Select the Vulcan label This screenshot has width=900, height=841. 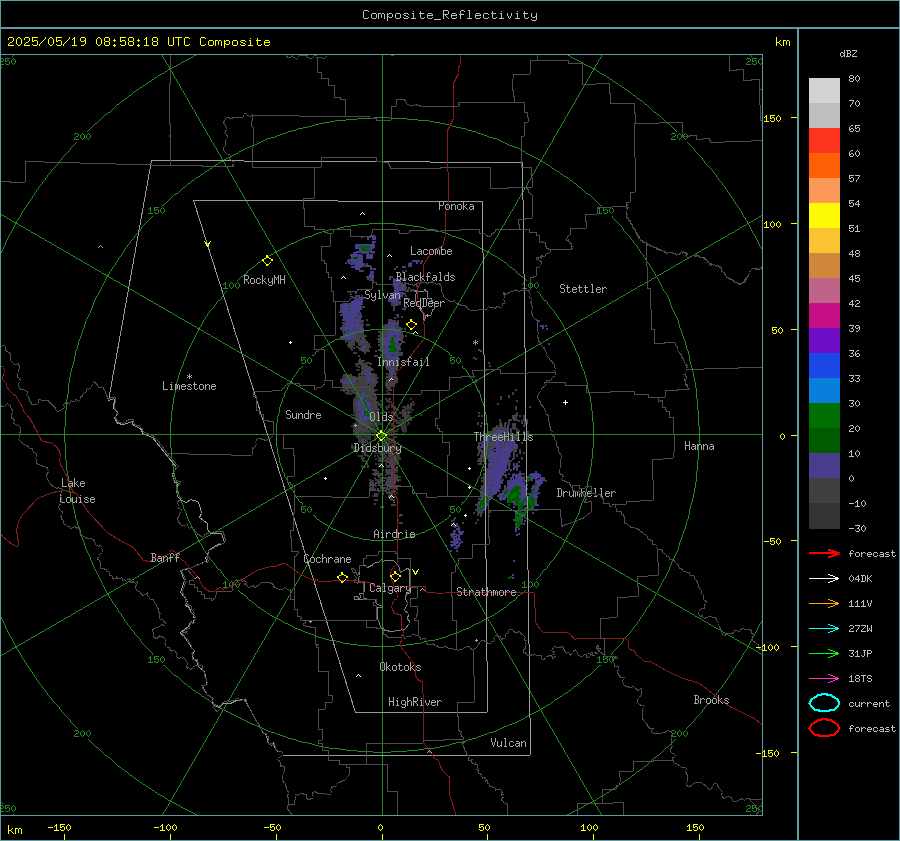tap(508, 743)
